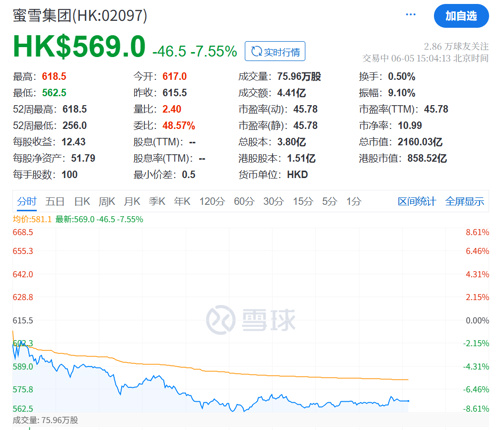This screenshot has width=500, height=430.
Task: Click the 蜜雪集团(HK:02097) stock title
Action: pyautogui.click(x=80, y=16)
